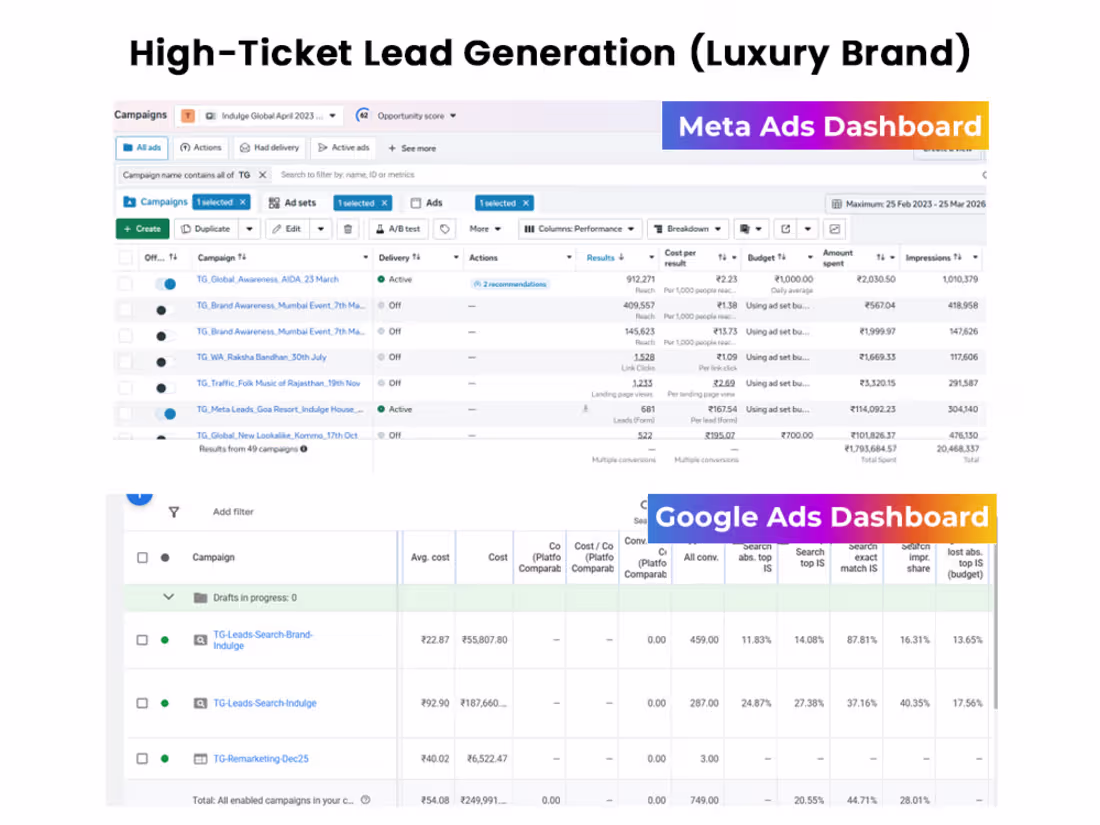Clear the Campaigns tab 1 selected chip
Screen dimensions: 1100x825
point(243,202)
